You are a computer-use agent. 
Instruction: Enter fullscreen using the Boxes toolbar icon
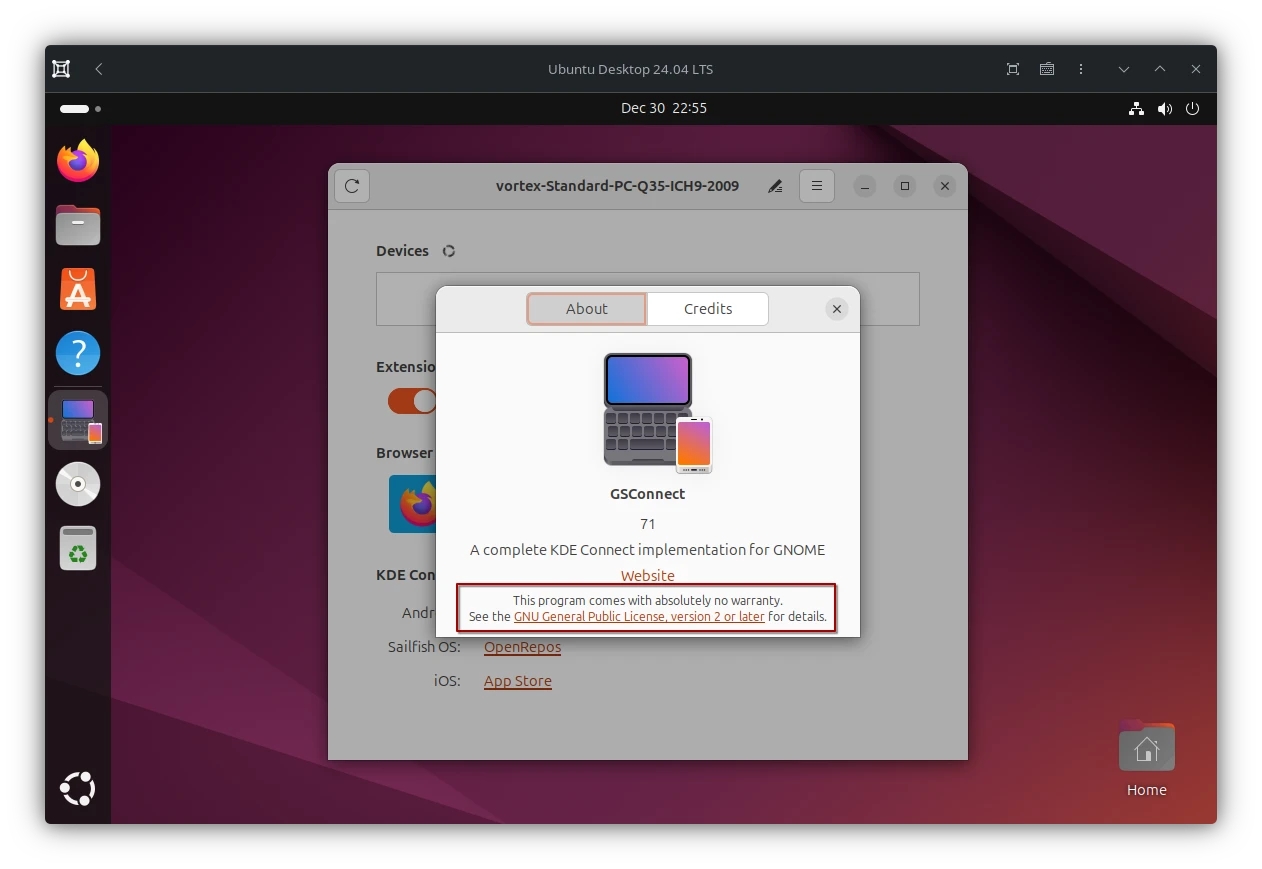click(1012, 68)
